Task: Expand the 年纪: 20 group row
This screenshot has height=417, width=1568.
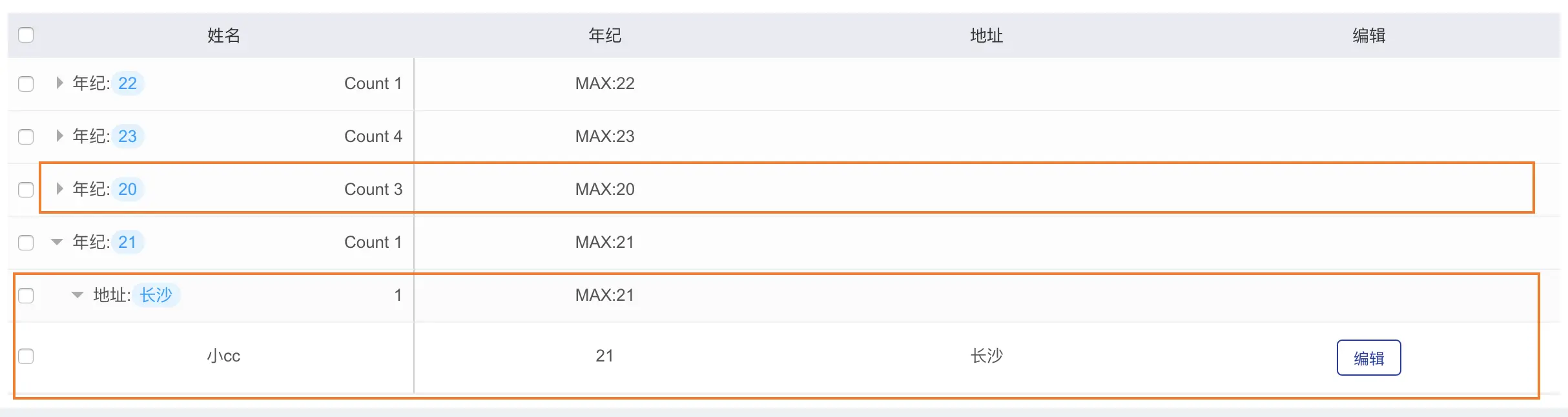Action: click(x=59, y=188)
